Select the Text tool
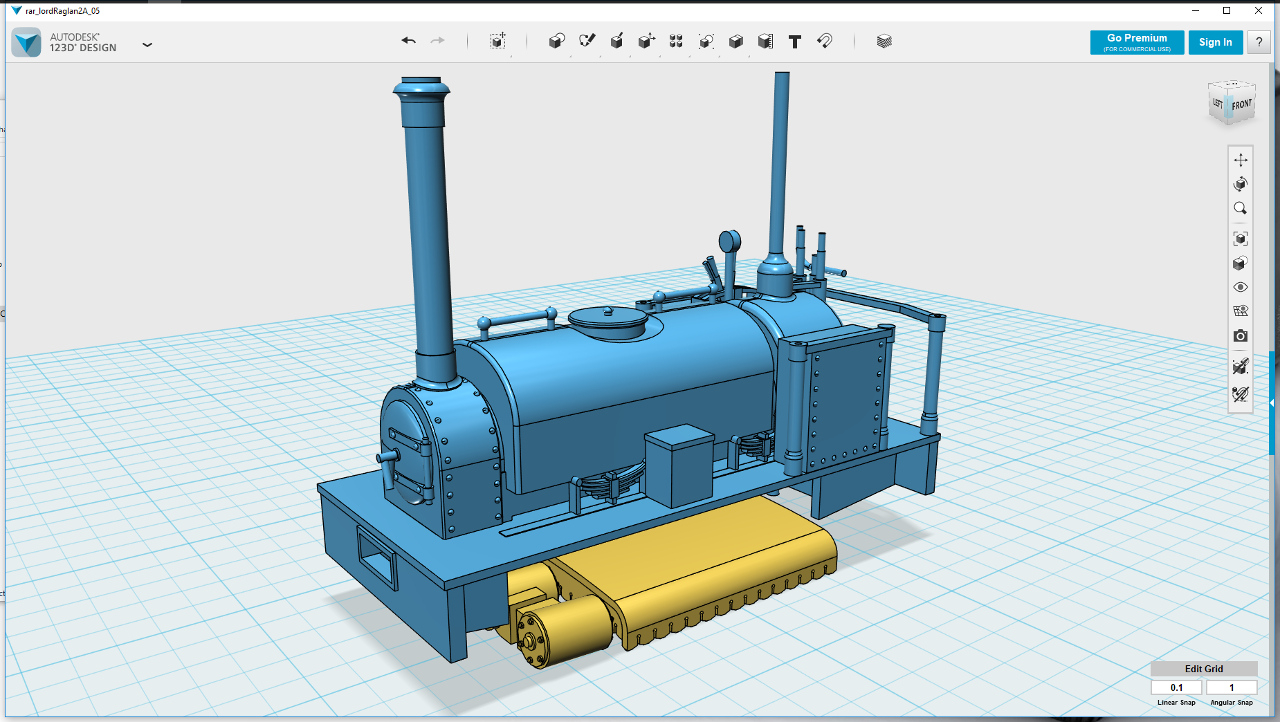This screenshot has width=1280, height=722. point(795,41)
